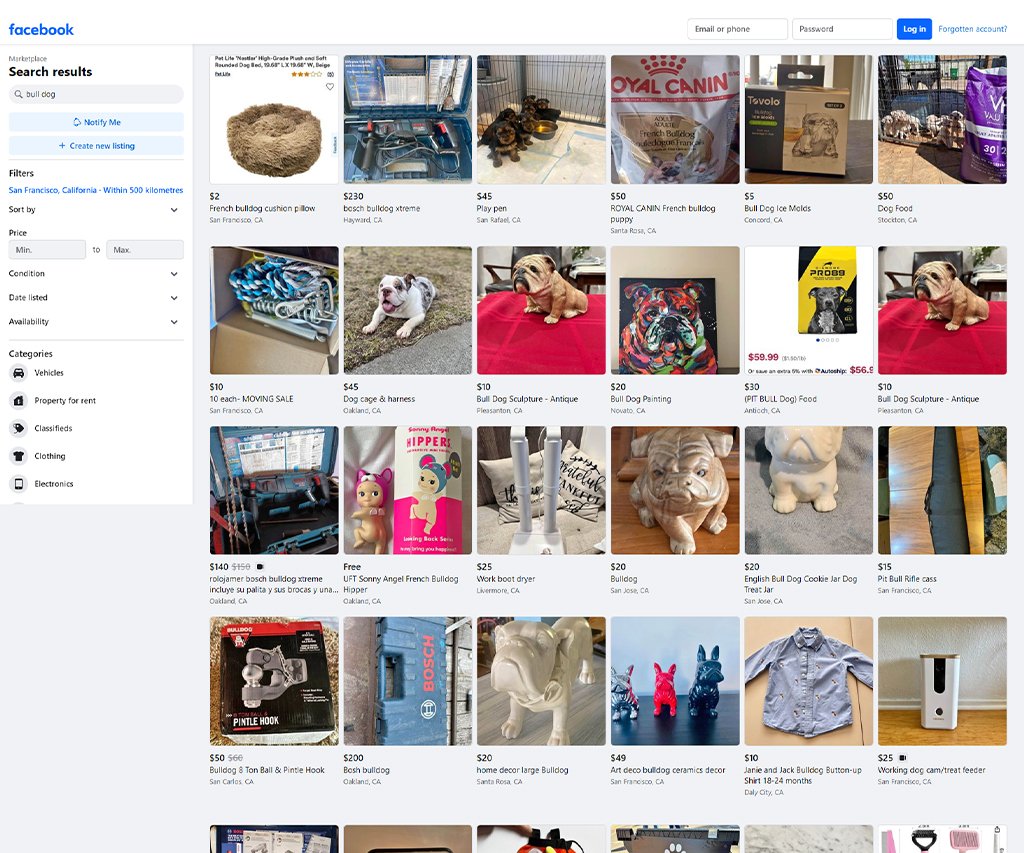The width and height of the screenshot is (1024, 853).
Task: Open the Dog Food $50 listing
Action: coord(942,120)
